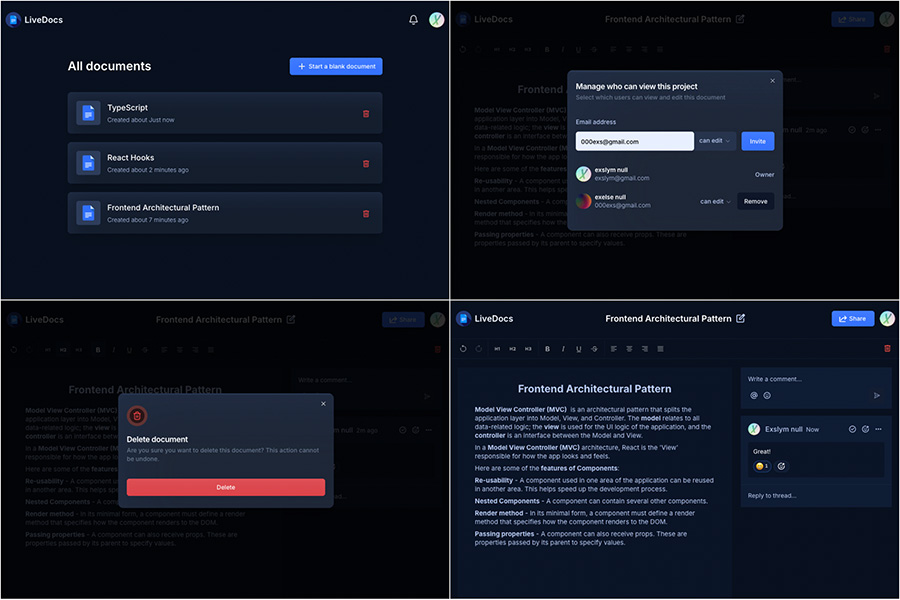
Task: Open the React Hooks document file icon
Action: tap(88, 163)
